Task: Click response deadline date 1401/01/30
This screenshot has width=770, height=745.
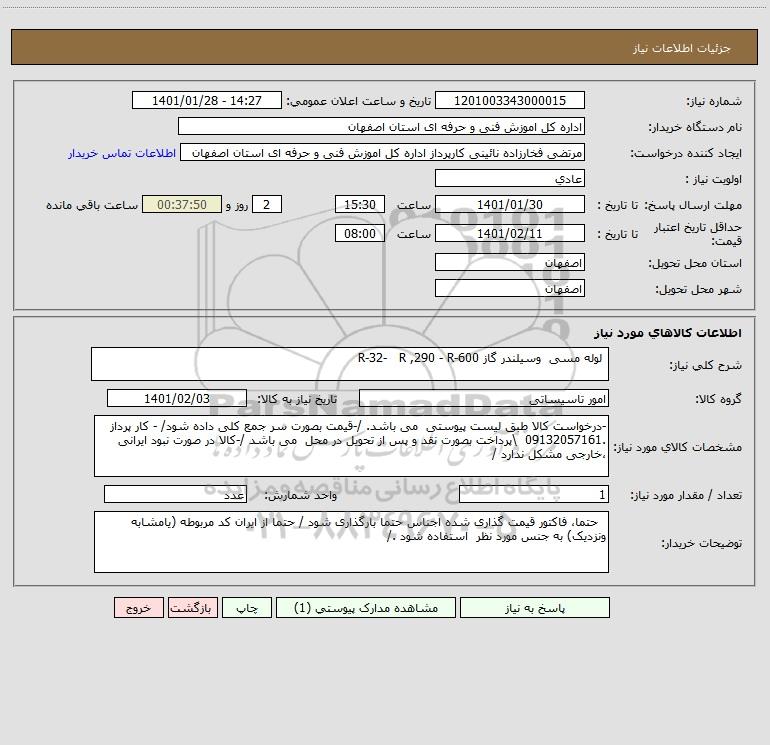Action: [510, 204]
